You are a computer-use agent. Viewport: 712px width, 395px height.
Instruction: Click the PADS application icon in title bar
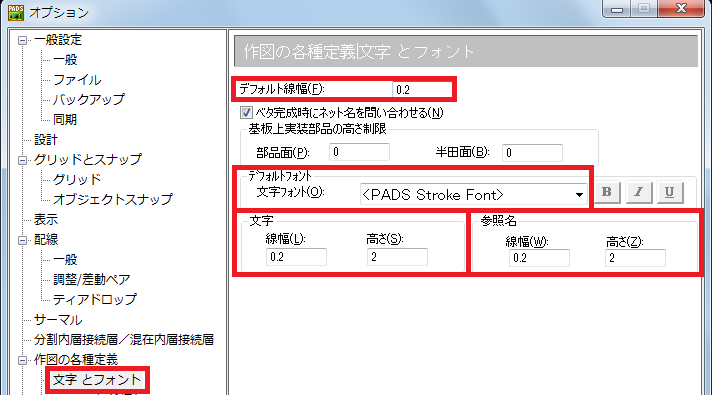(15, 12)
